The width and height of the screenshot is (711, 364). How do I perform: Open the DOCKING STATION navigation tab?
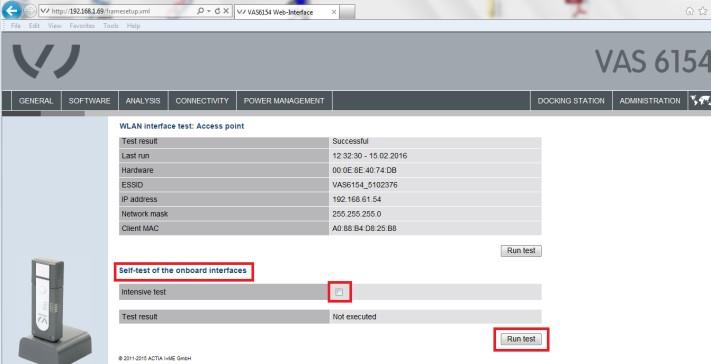point(571,101)
